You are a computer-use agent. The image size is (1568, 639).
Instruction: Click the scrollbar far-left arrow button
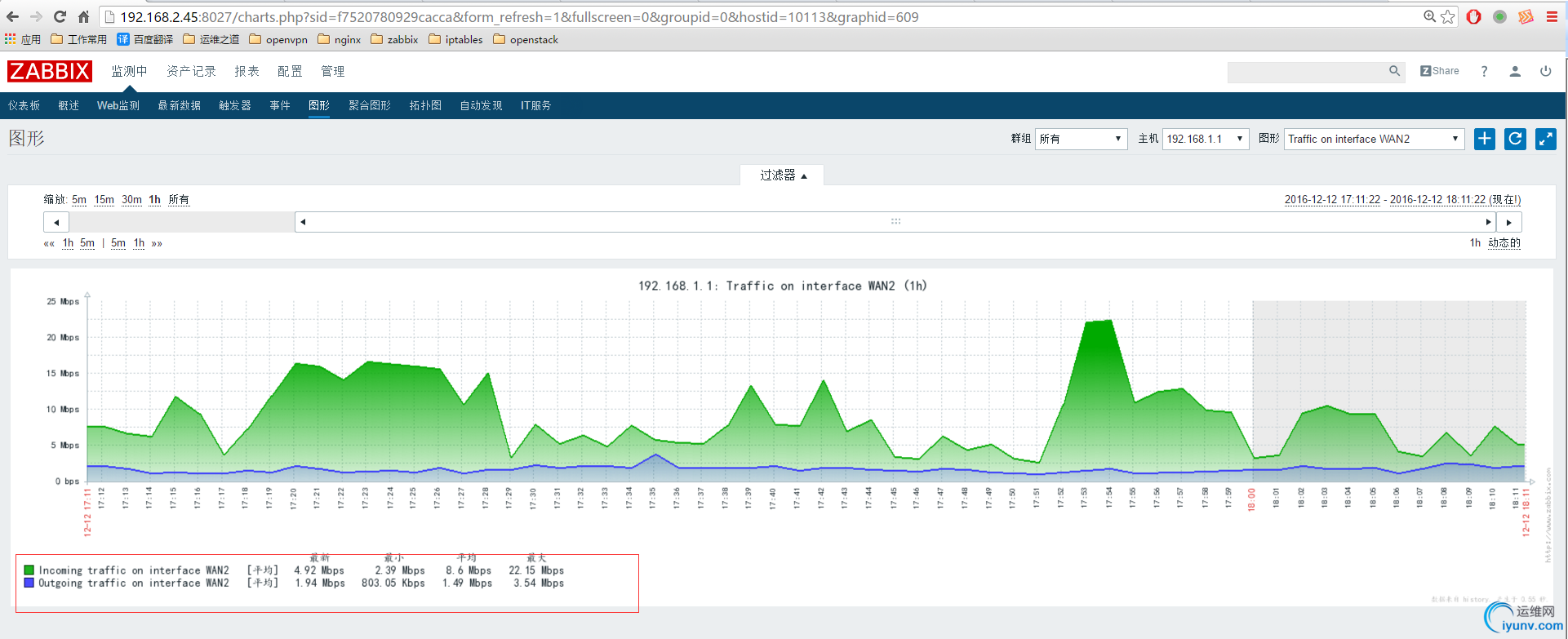56,222
